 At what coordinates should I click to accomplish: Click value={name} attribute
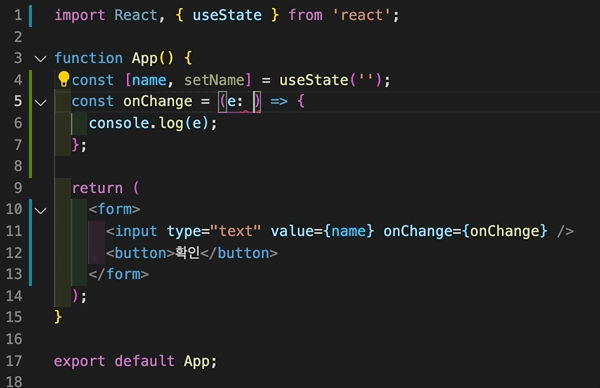(322, 231)
